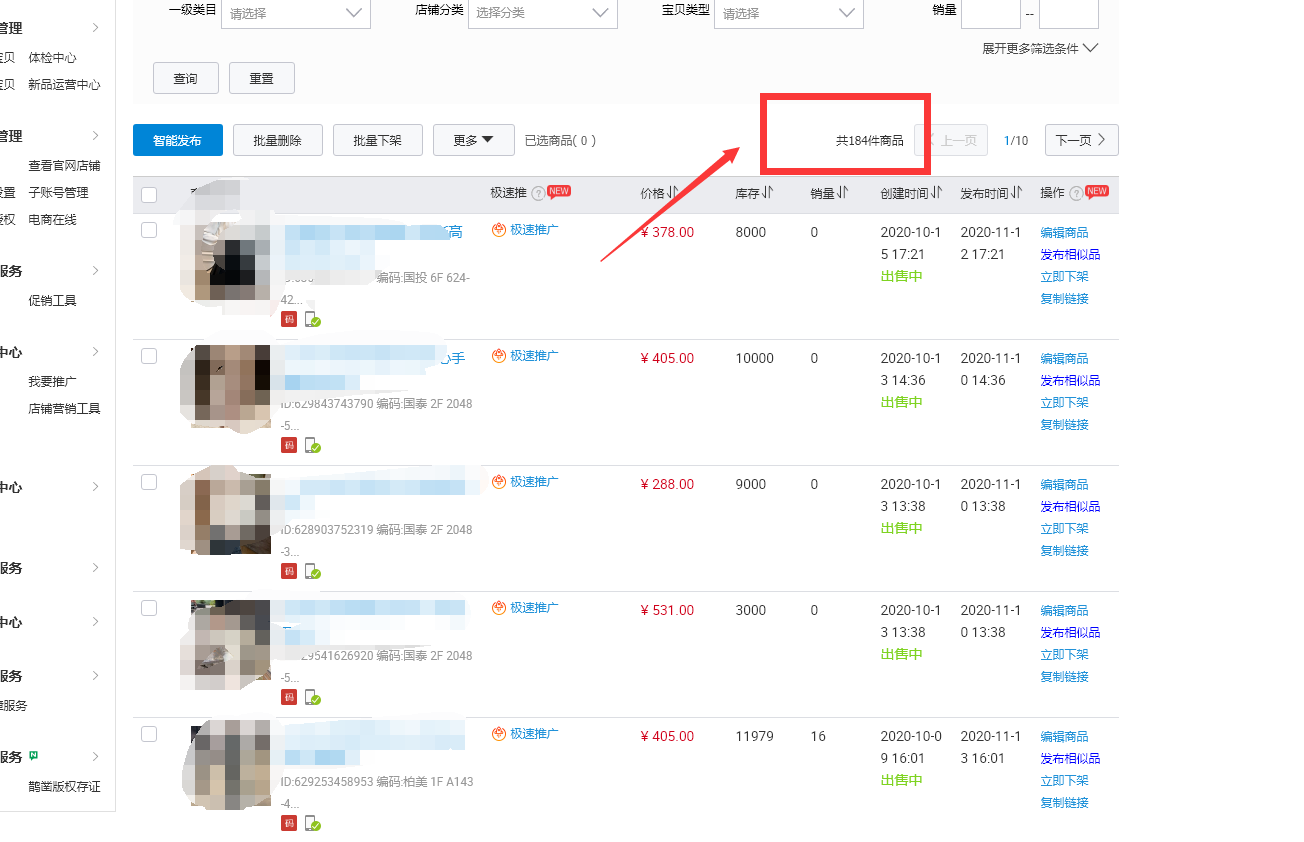Click help icon beside 极速推 header
Viewport: 1304px width, 842px height.
pyautogui.click(x=538, y=193)
